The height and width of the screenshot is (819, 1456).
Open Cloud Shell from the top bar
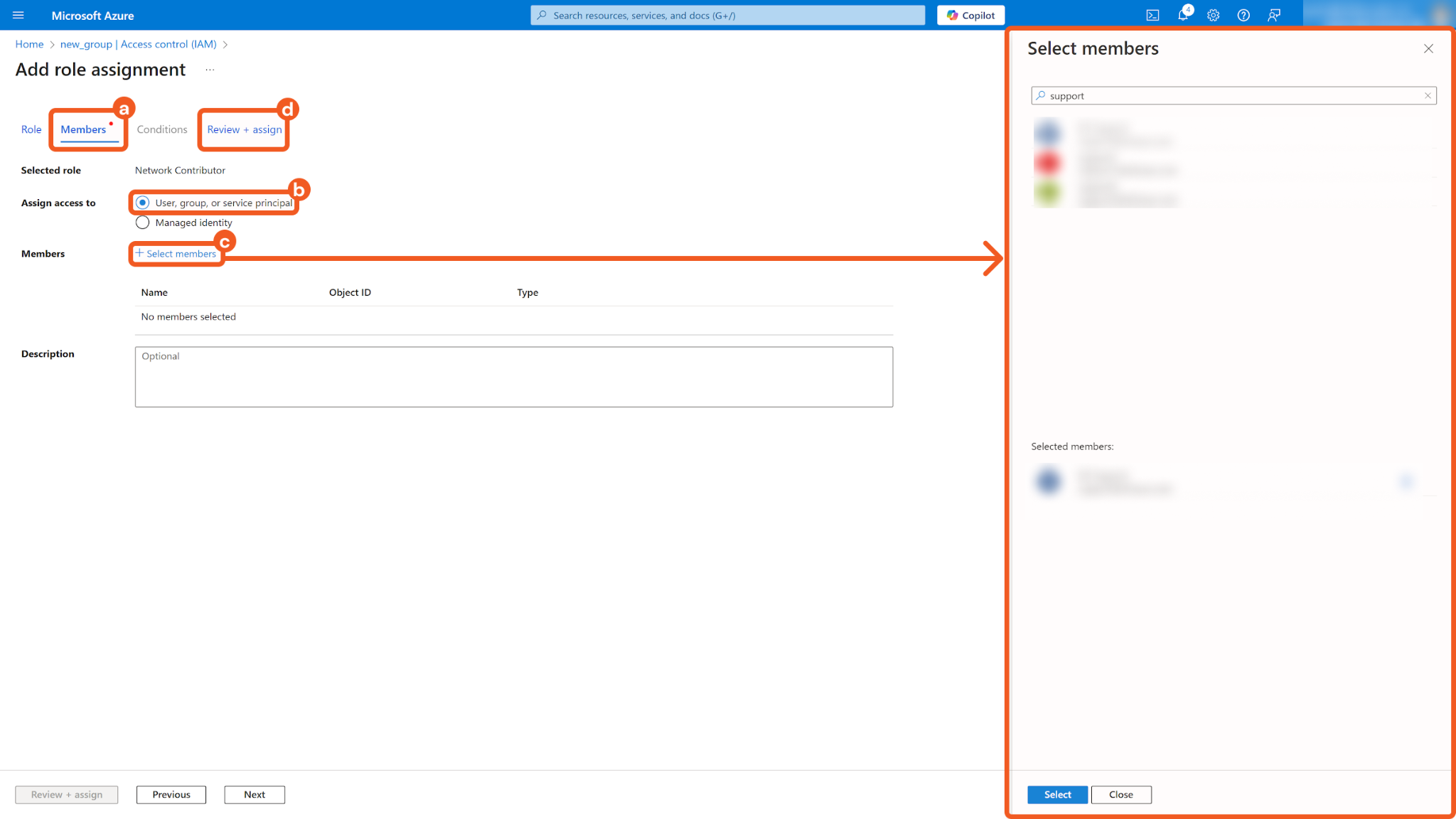click(x=1152, y=15)
